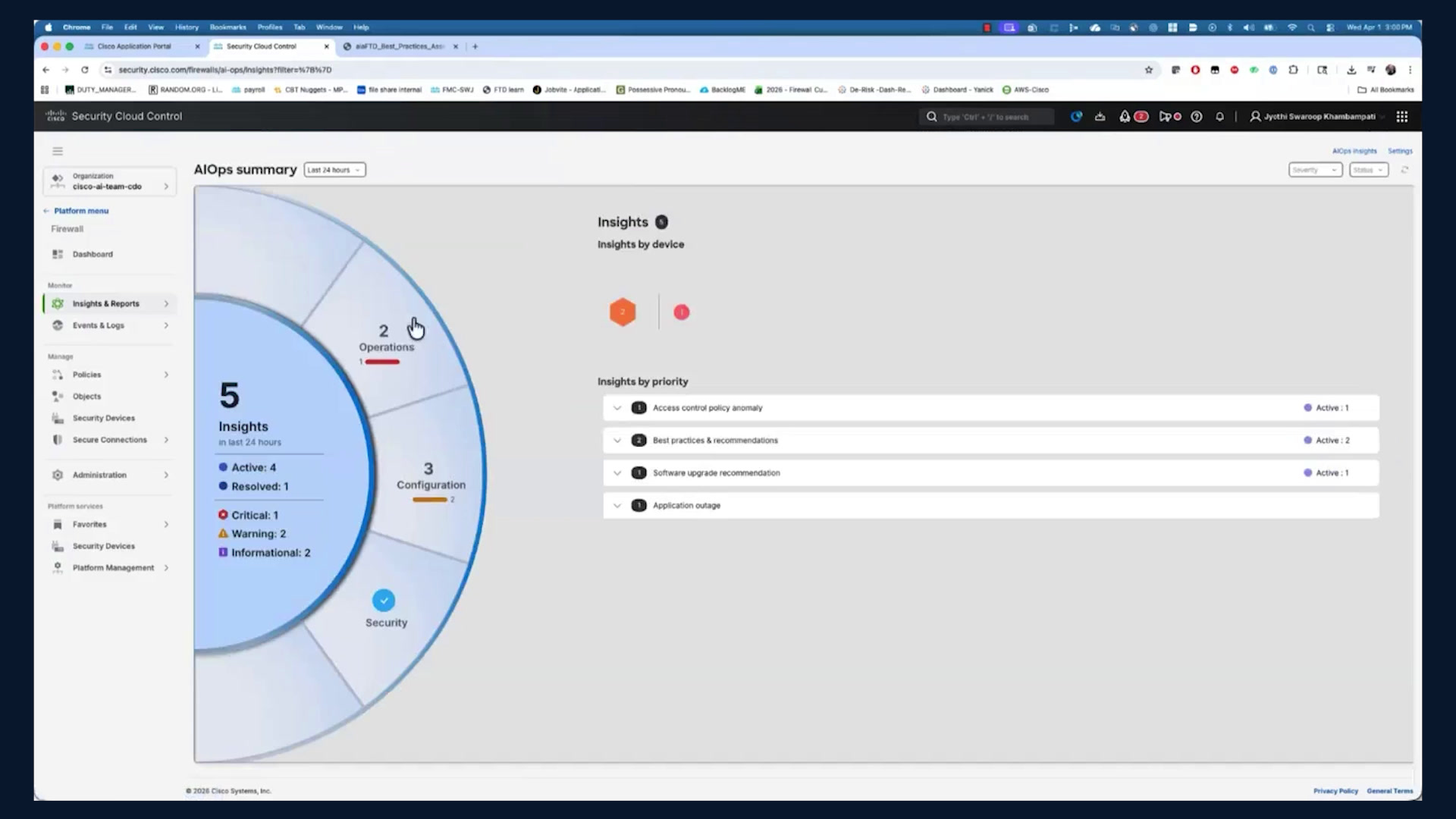Expand the Organization cisco-ai-team-cdo selector
This screenshot has width=1456, height=819.
pos(110,181)
